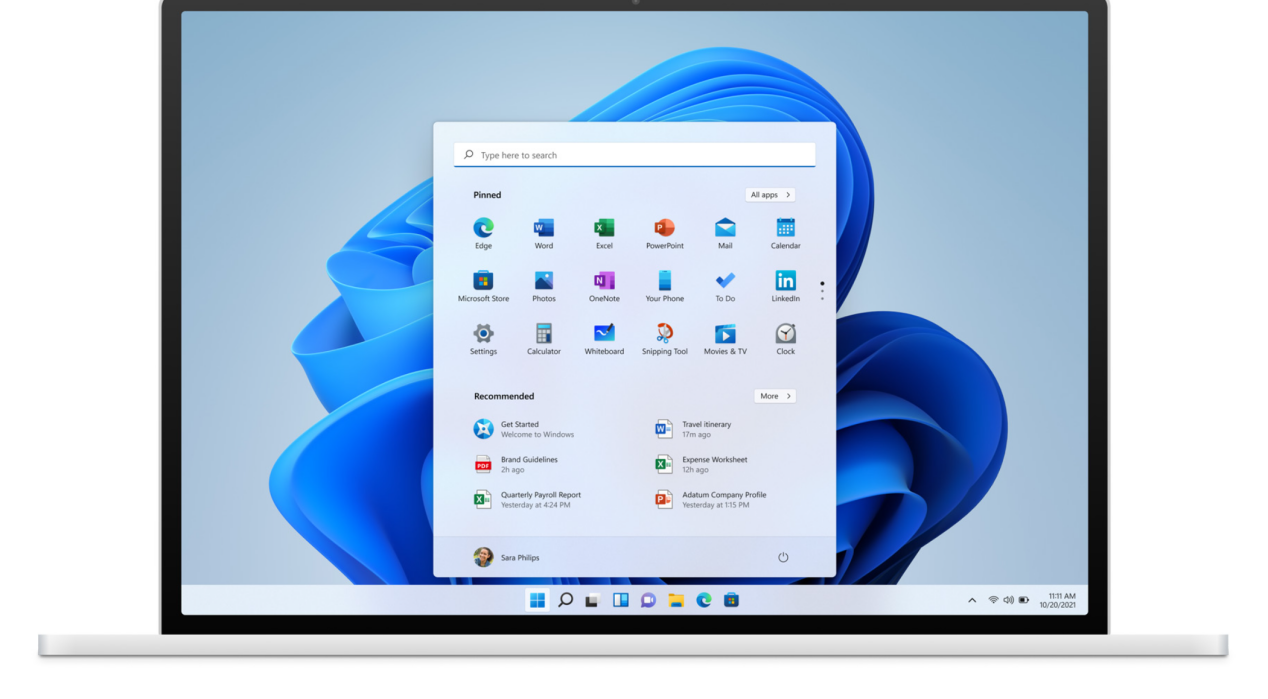
Task: Click the battery status icon
Action: coord(1024,600)
